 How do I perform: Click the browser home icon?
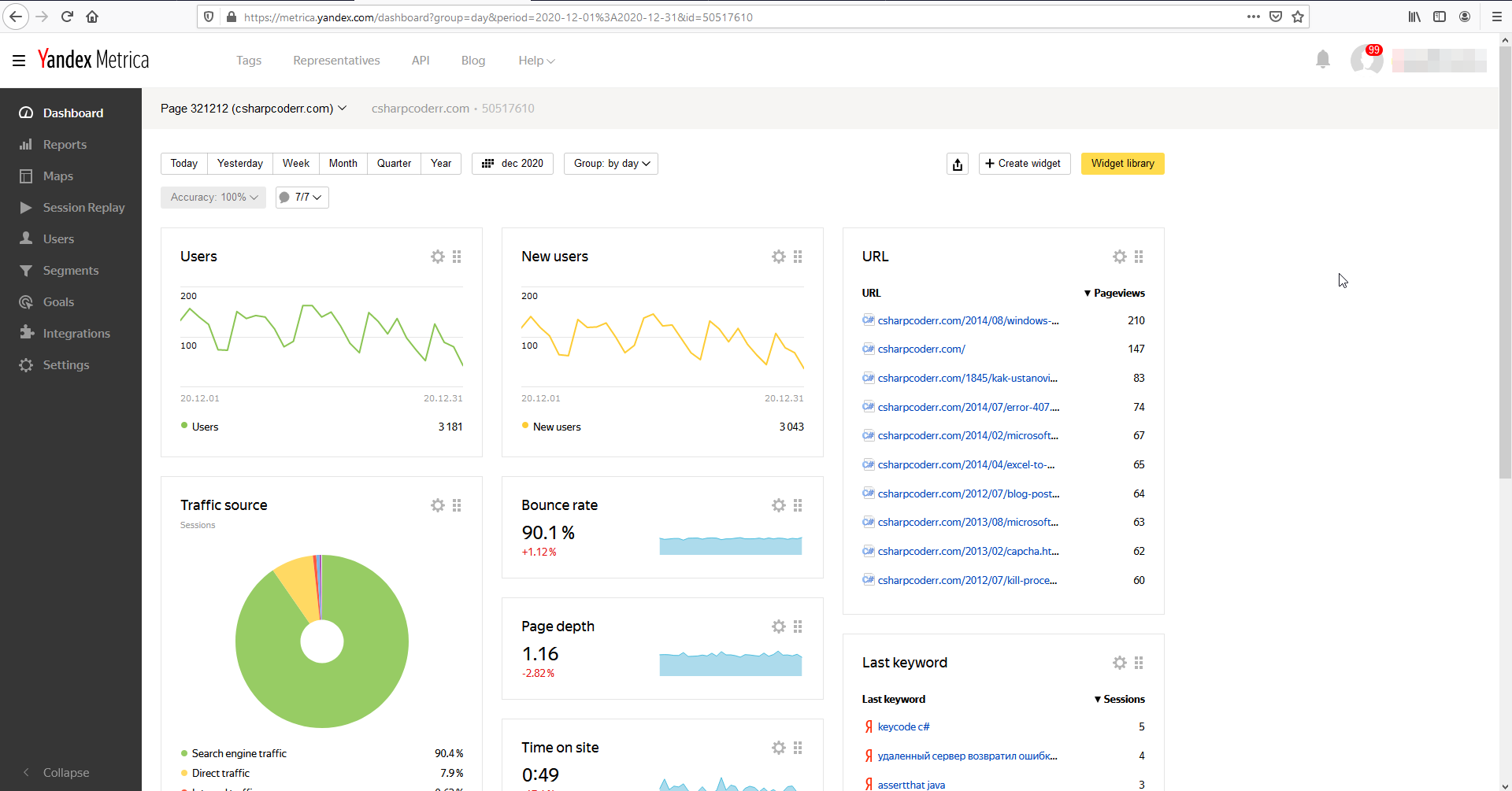[x=92, y=17]
